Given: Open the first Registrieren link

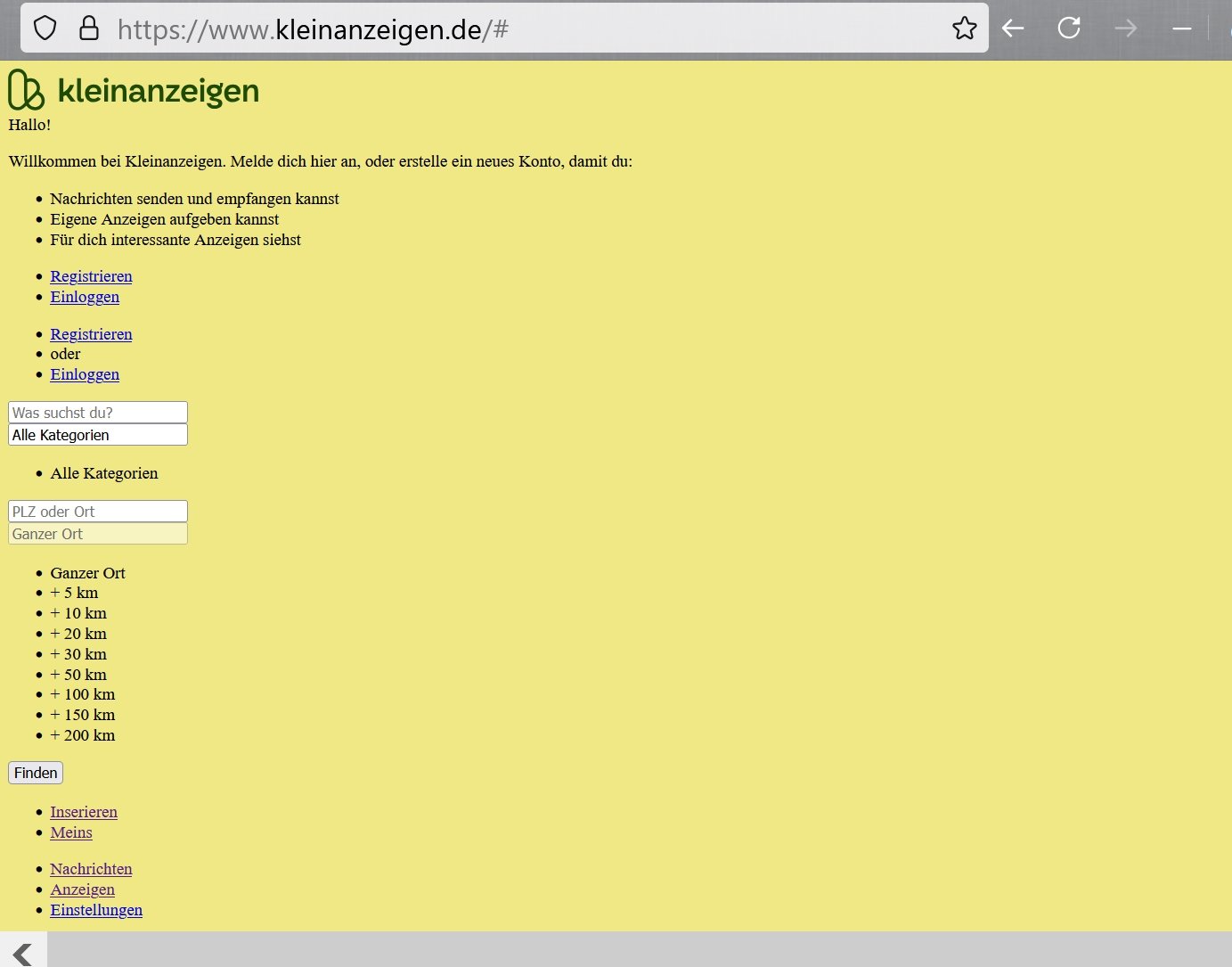Looking at the screenshot, I should pyautogui.click(x=91, y=276).
